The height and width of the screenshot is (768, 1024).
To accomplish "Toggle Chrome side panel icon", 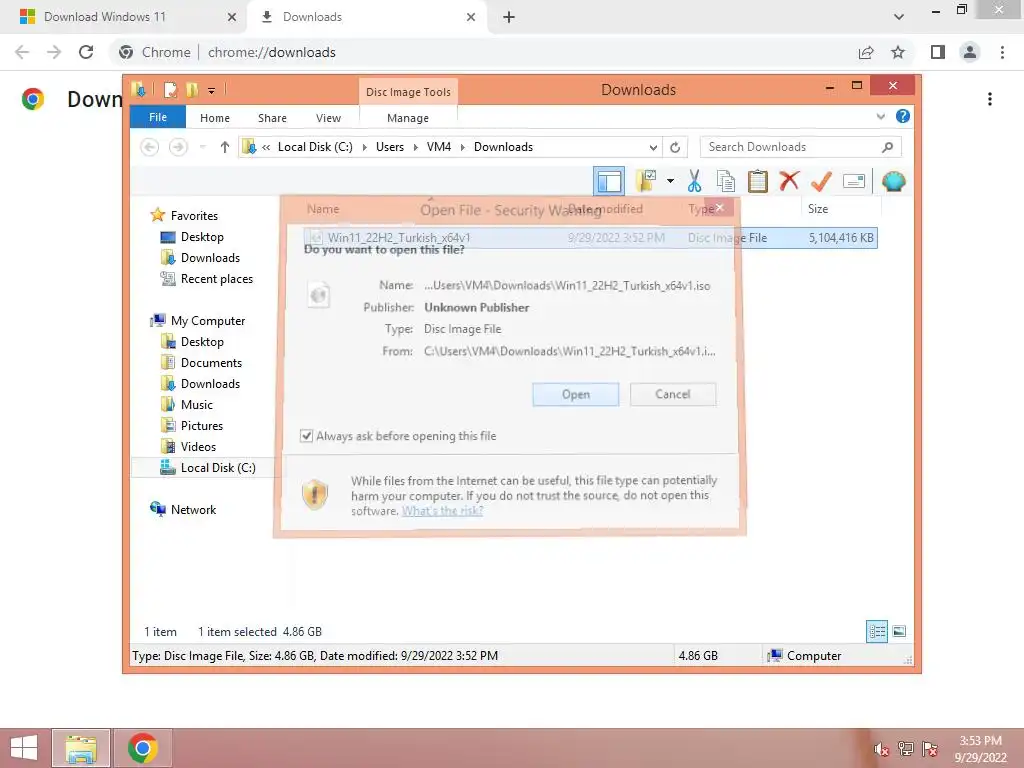I will [938, 52].
